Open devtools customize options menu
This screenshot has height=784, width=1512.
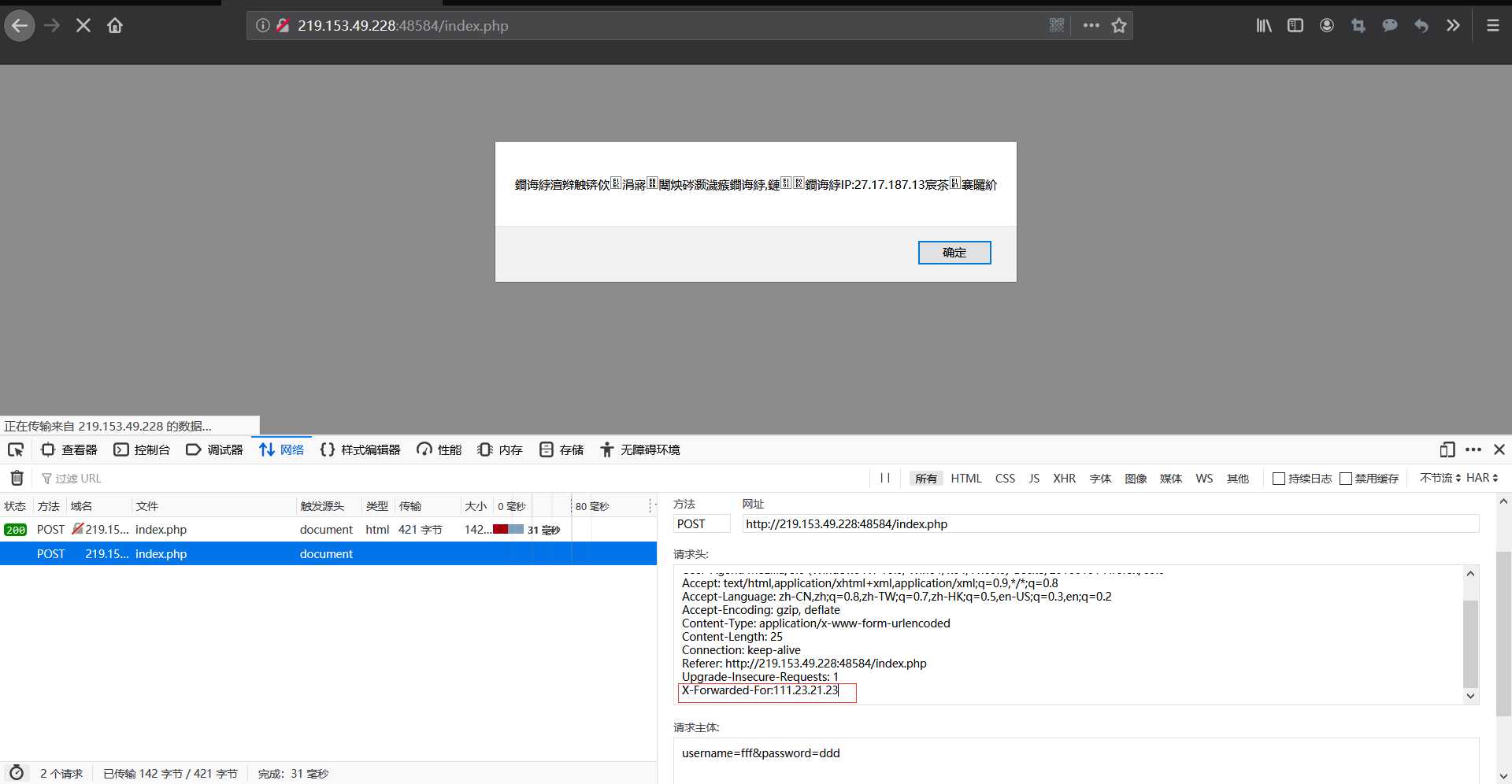click(x=1473, y=449)
